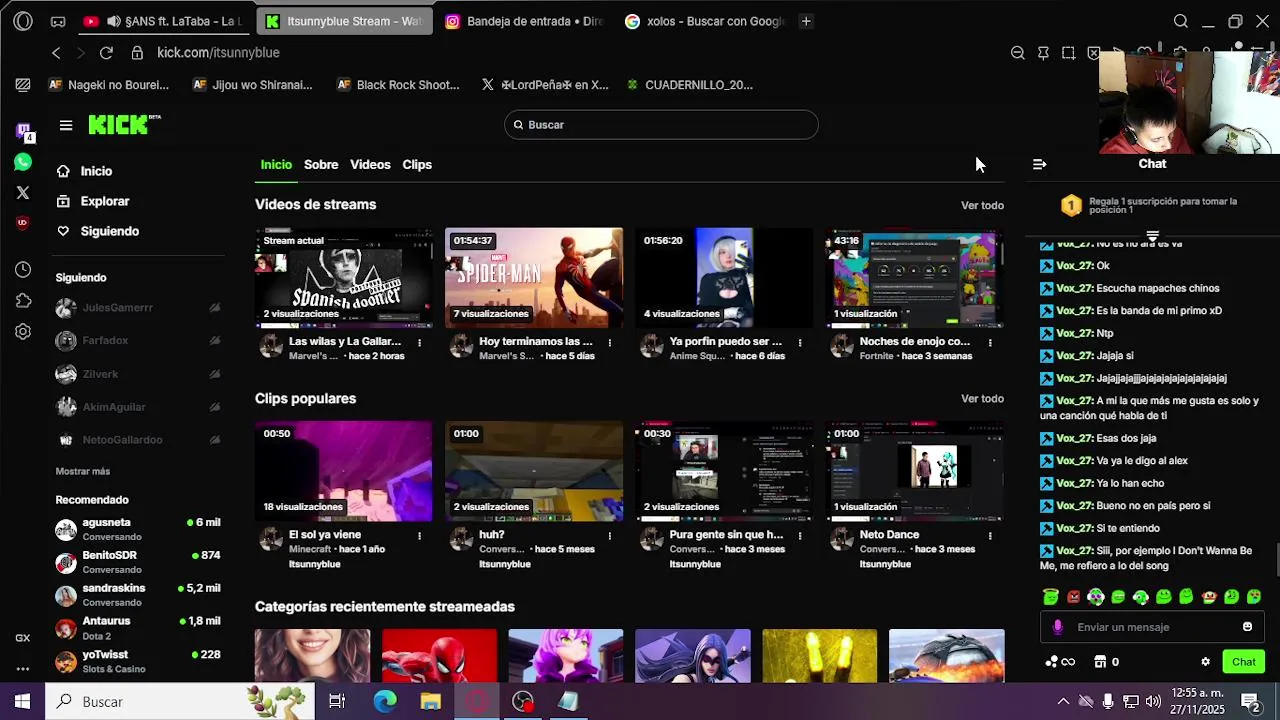Mute the YouTube tab audio icon
This screenshot has width=1280, height=720.
pyautogui.click(x=113, y=21)
